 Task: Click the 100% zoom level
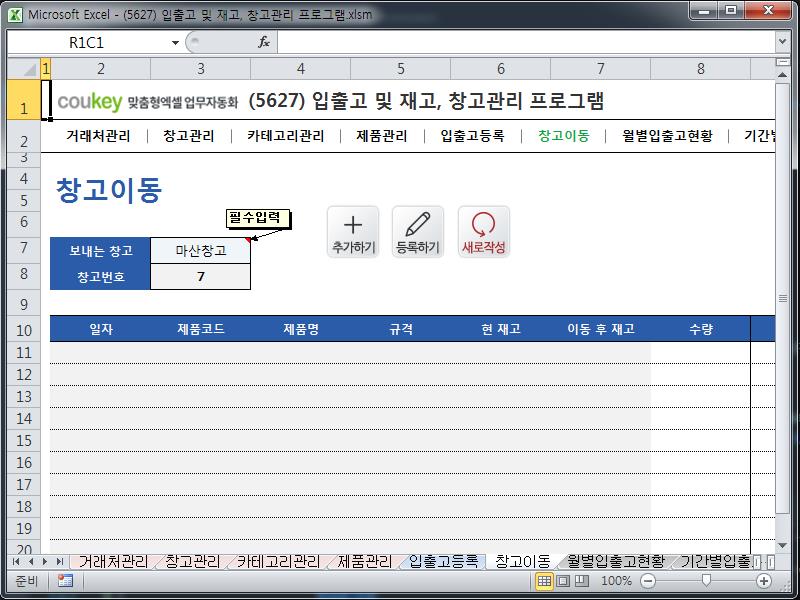(x=616, y=581)
